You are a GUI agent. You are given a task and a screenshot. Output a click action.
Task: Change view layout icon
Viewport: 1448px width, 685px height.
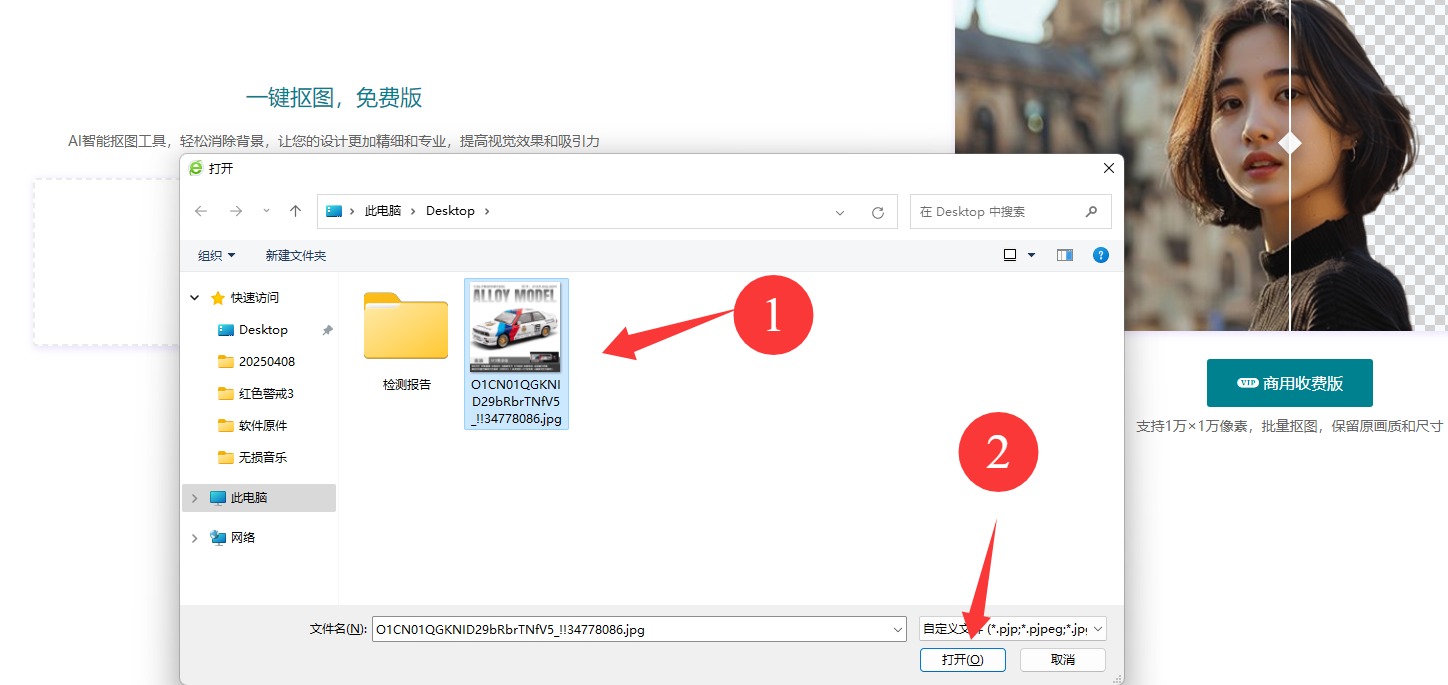point(1011,255)
